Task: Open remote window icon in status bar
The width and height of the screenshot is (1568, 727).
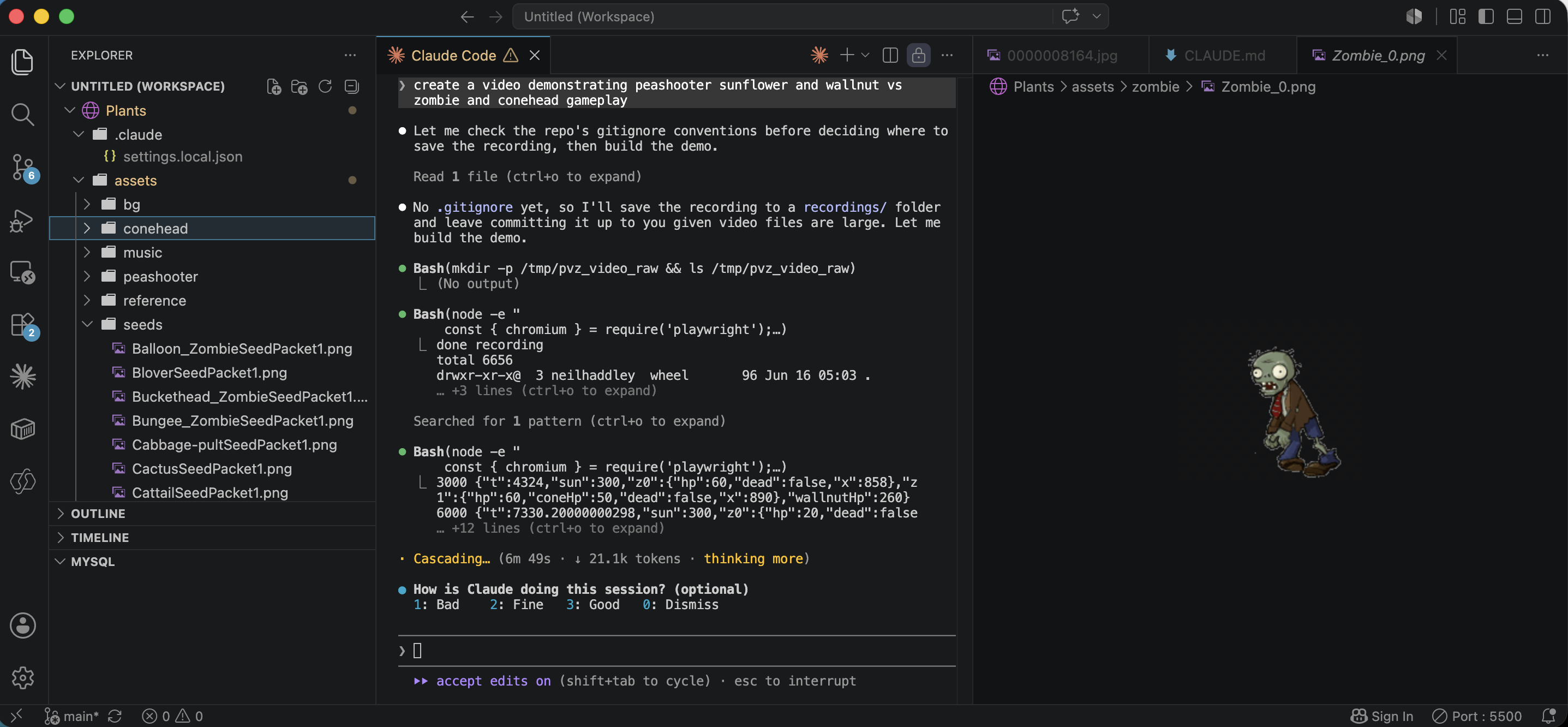Action: coord(16,716)
